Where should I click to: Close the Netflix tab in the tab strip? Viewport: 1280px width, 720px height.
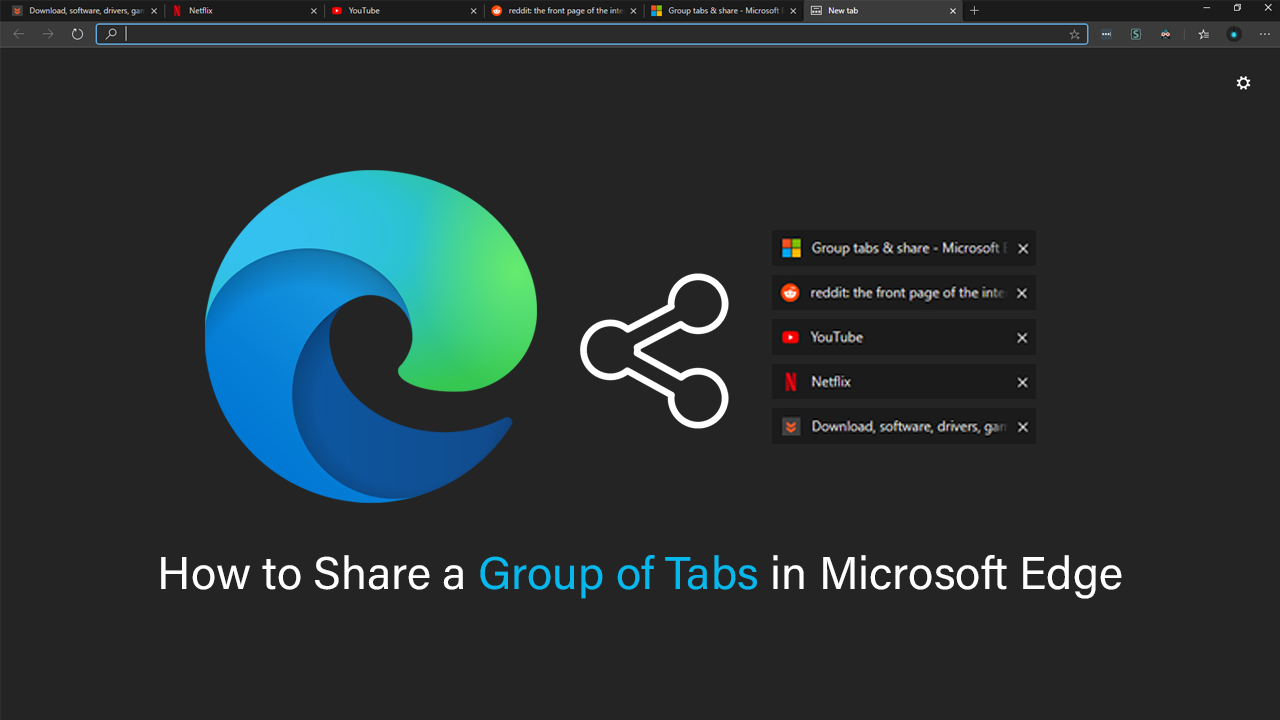313,11
